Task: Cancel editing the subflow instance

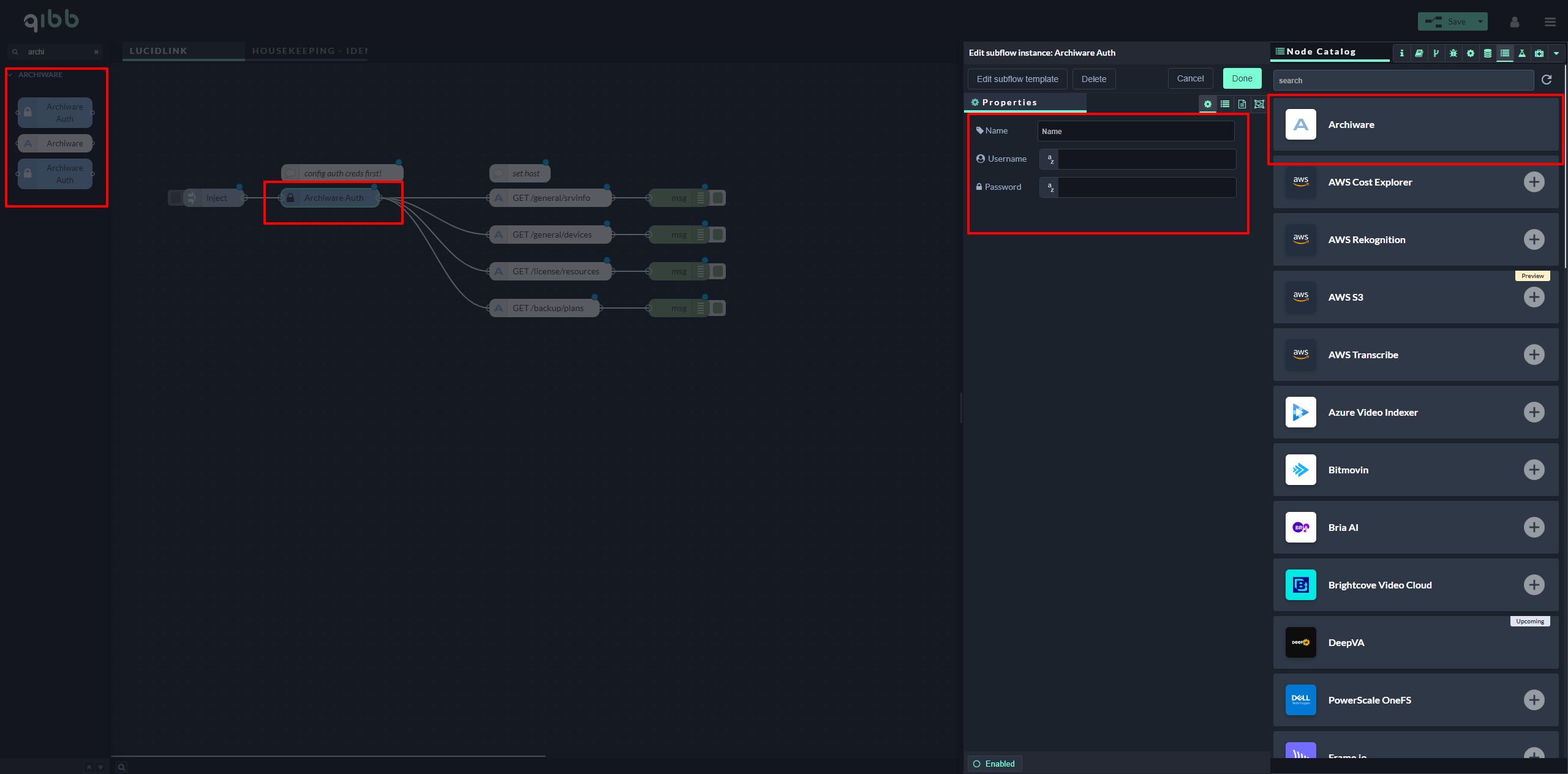Action: [x=1190, y=78]
